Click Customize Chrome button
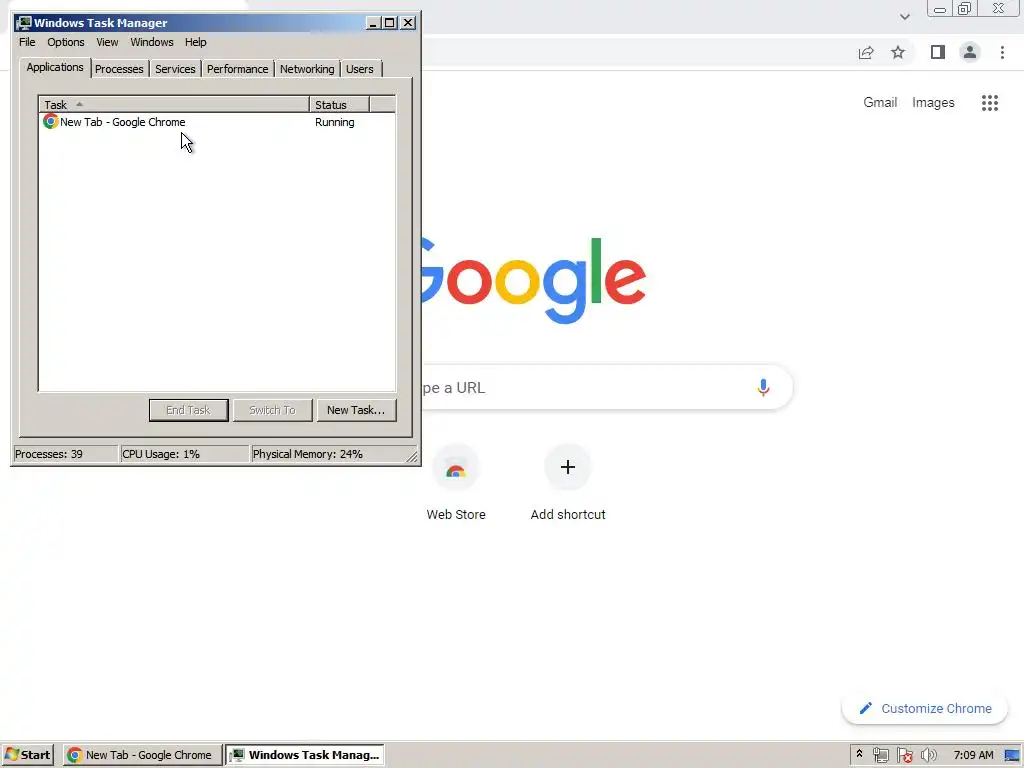1024x768 pixels. click(925, 709)
